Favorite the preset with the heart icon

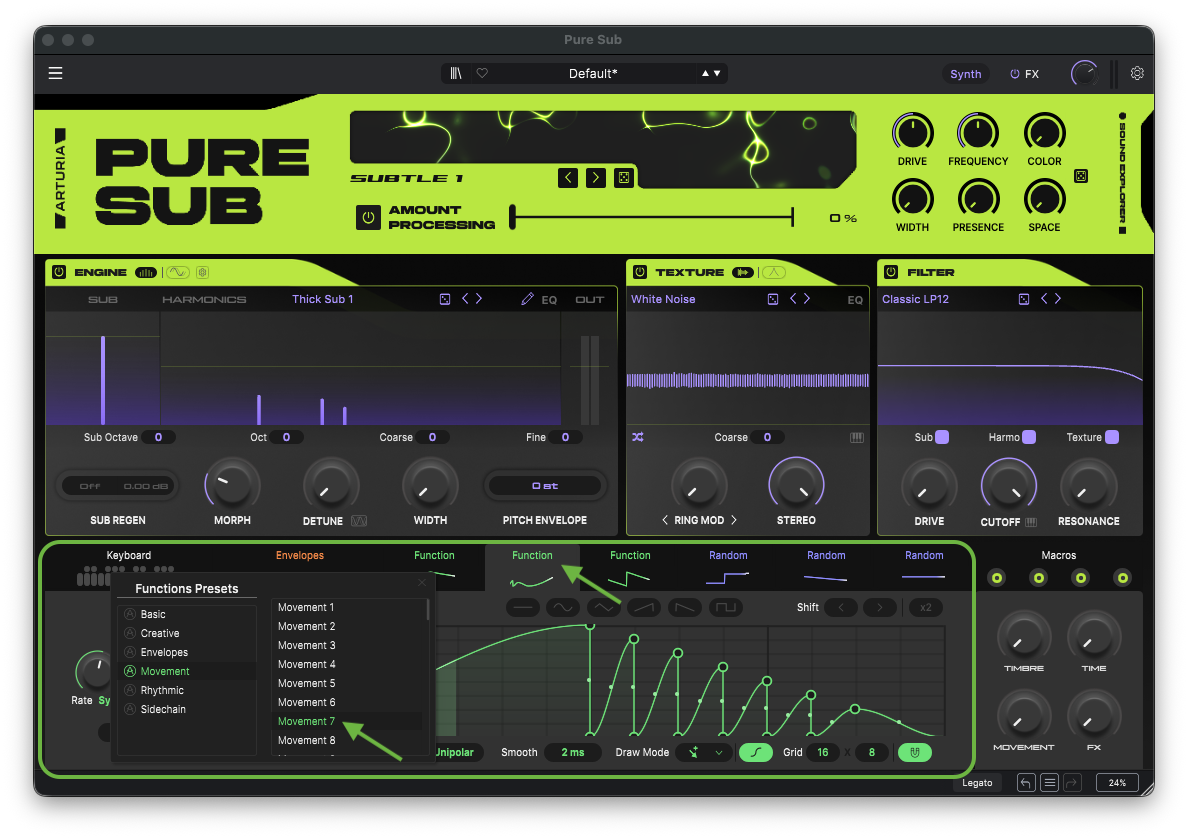[x=482, y=73]
